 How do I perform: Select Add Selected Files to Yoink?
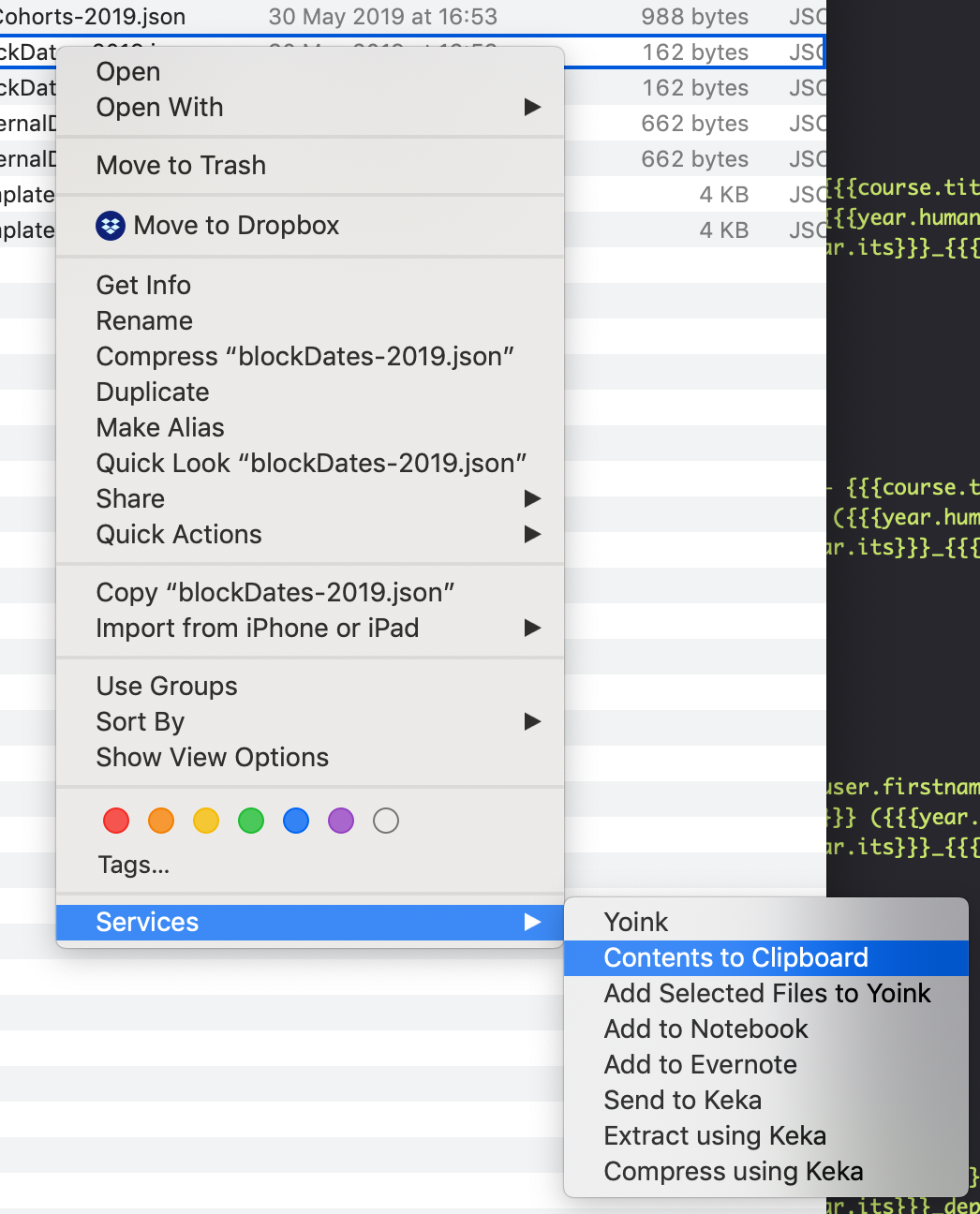click(766, 993)
